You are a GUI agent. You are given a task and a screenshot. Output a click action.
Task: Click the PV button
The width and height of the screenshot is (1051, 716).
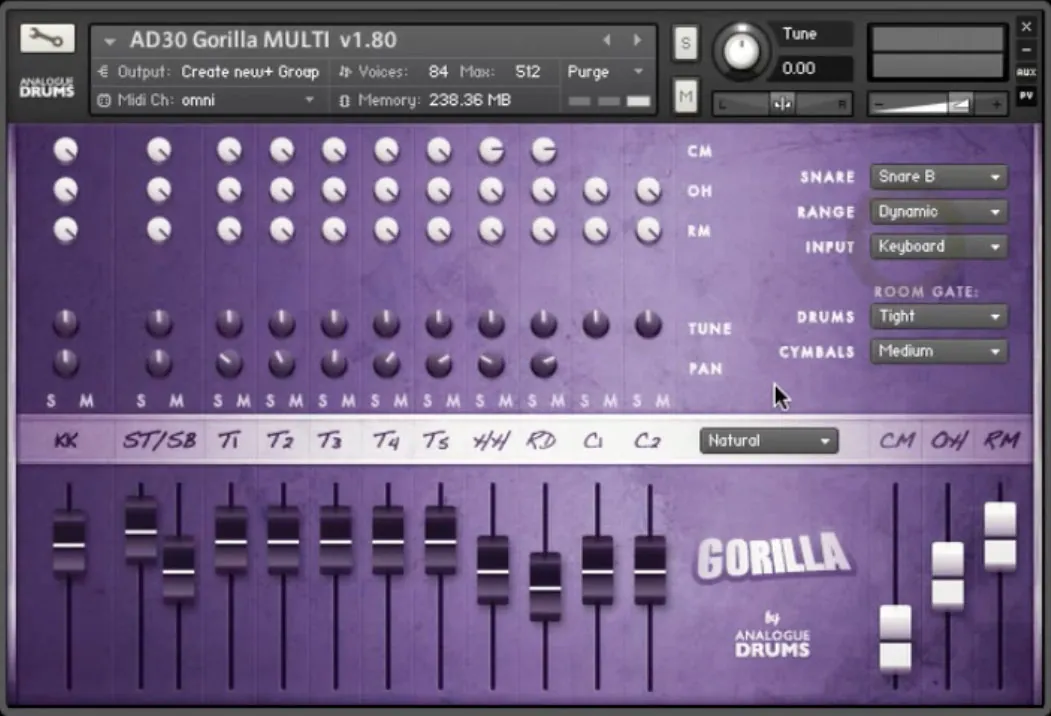point(1026,96)
